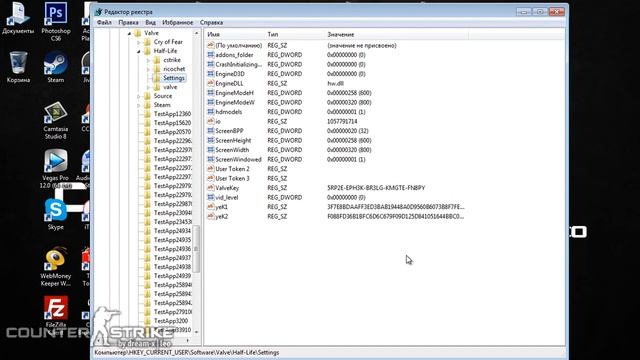Open the FileZilla desktop shortcut

coord(56,312)
